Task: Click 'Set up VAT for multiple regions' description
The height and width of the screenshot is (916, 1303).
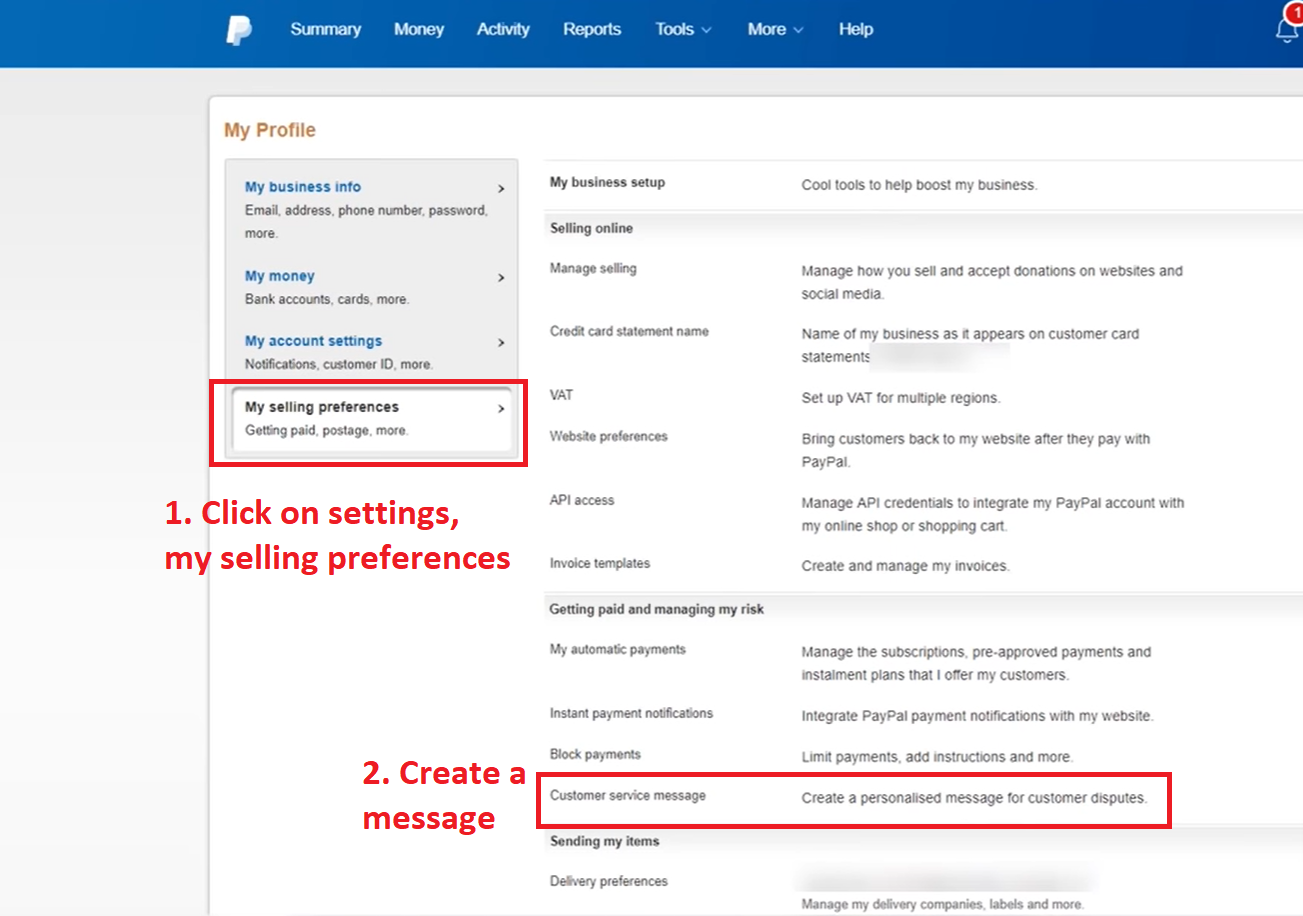Action: 900,398
